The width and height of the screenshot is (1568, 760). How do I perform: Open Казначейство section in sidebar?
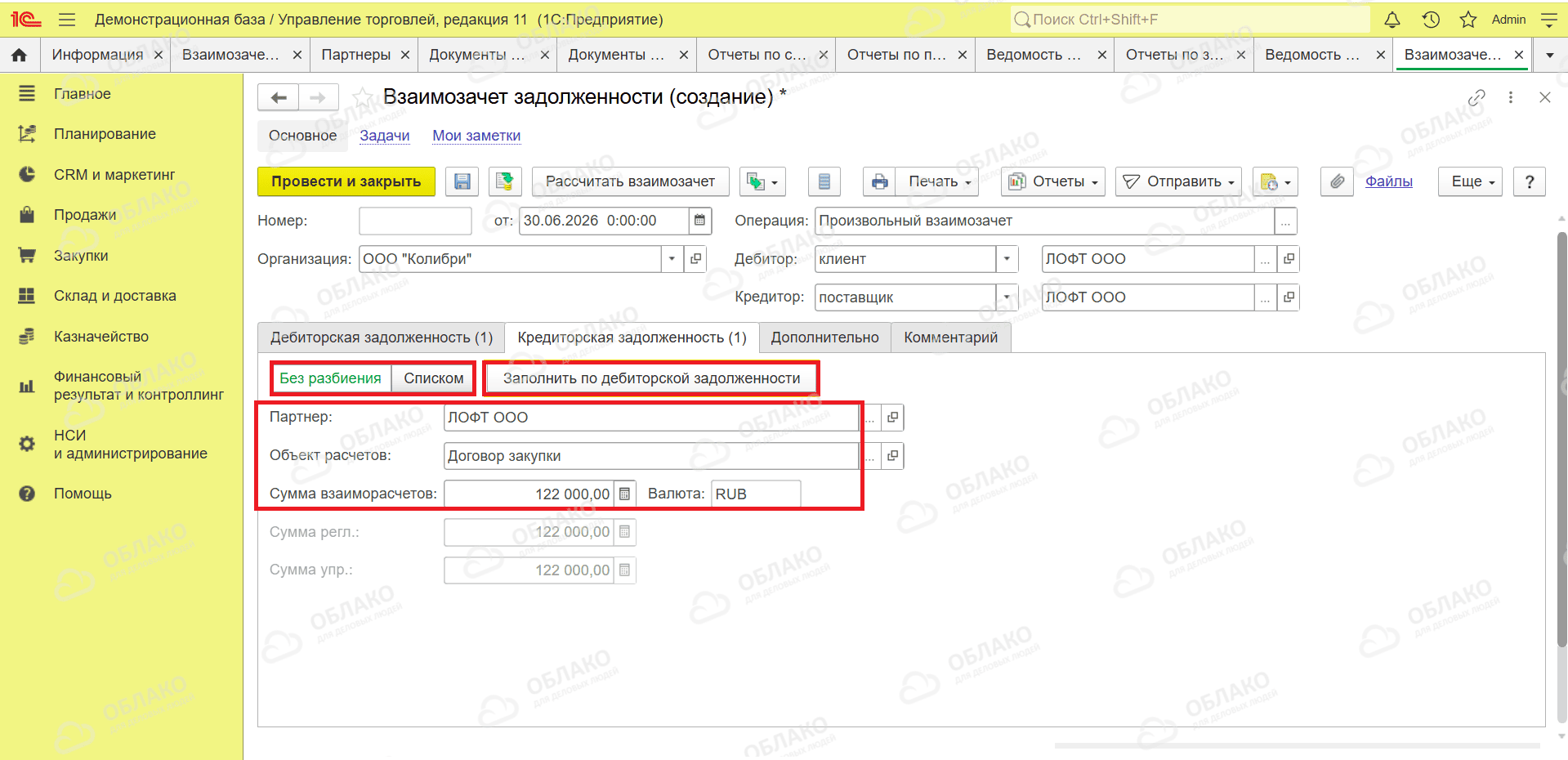click(101, 337)
